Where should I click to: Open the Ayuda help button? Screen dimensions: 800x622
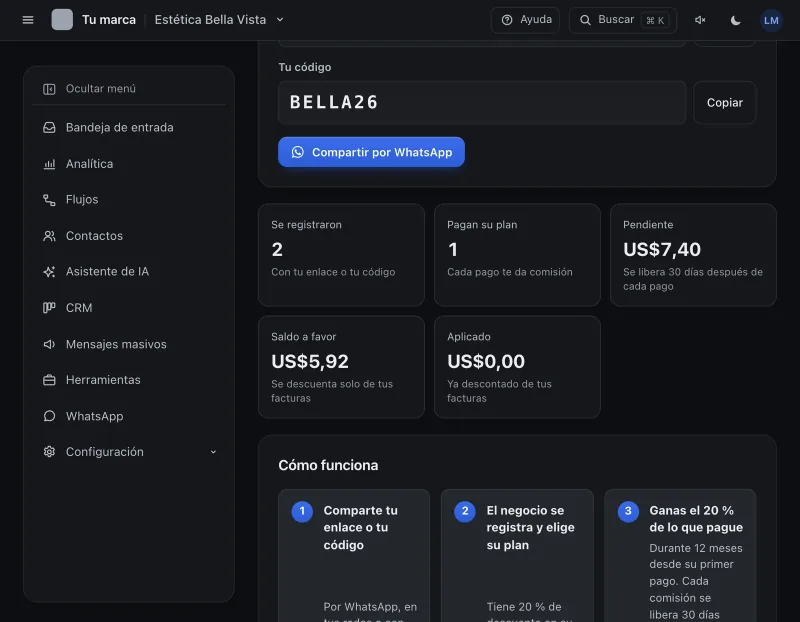tap(525, 20)
